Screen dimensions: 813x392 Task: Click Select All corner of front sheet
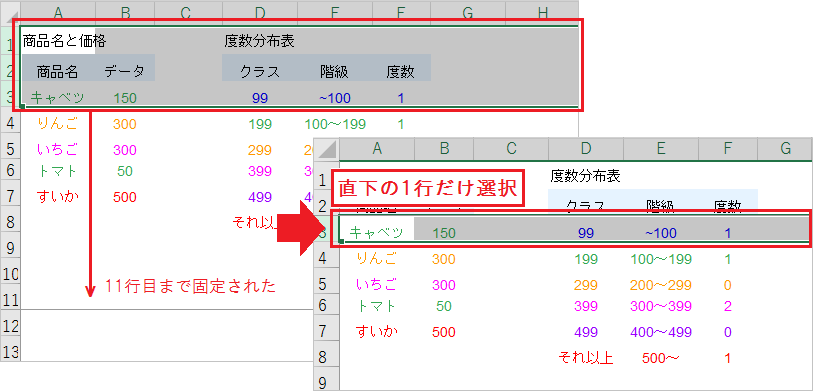327,149
